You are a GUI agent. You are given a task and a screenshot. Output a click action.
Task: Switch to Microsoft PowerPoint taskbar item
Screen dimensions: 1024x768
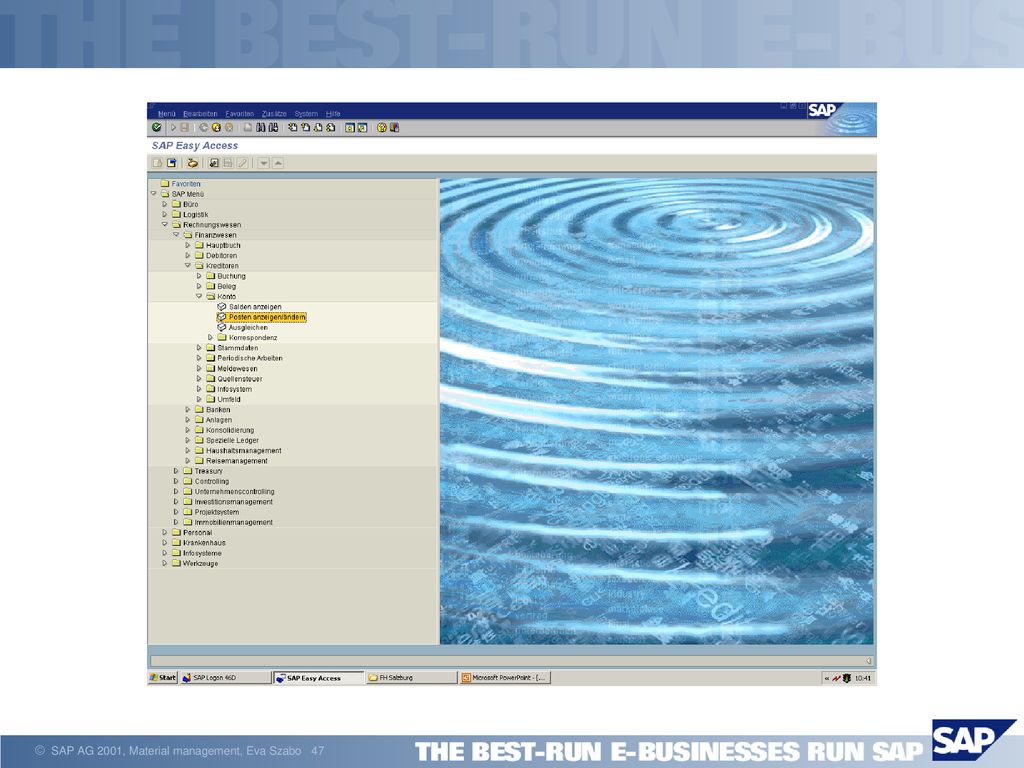[505, 678]
